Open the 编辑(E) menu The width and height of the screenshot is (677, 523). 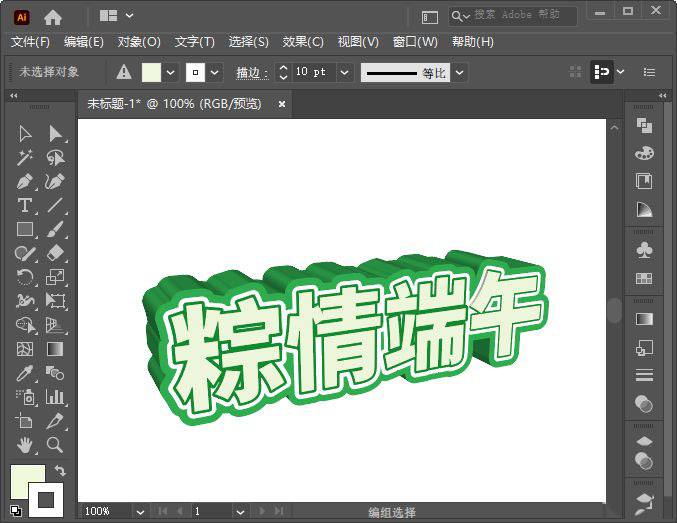click(84, 42)
